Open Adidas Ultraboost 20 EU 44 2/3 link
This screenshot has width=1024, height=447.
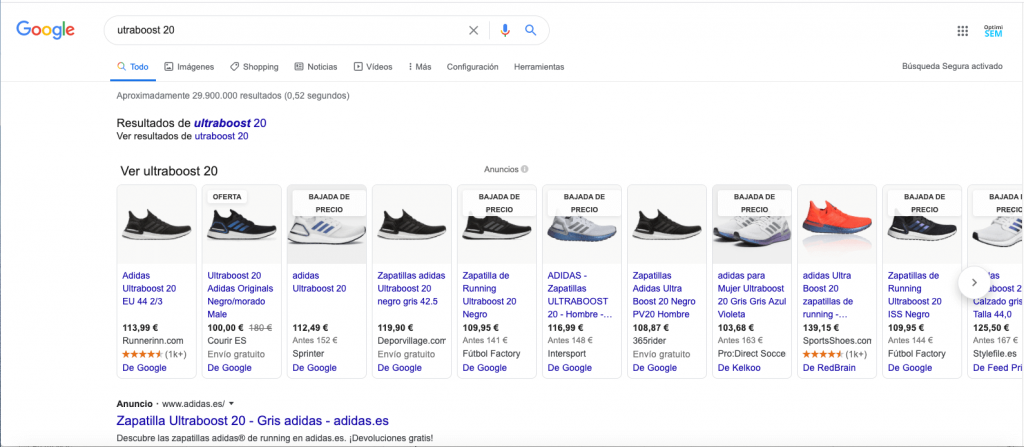point(149,288)
